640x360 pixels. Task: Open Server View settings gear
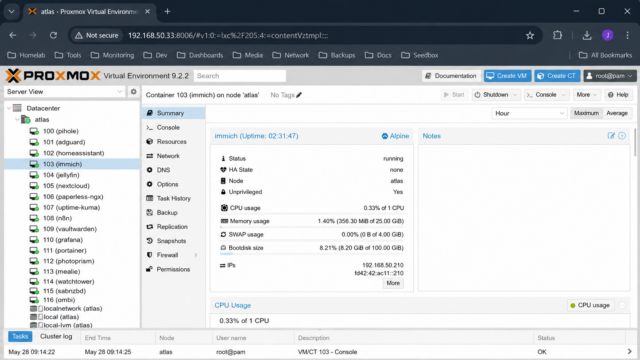[133, 91]
